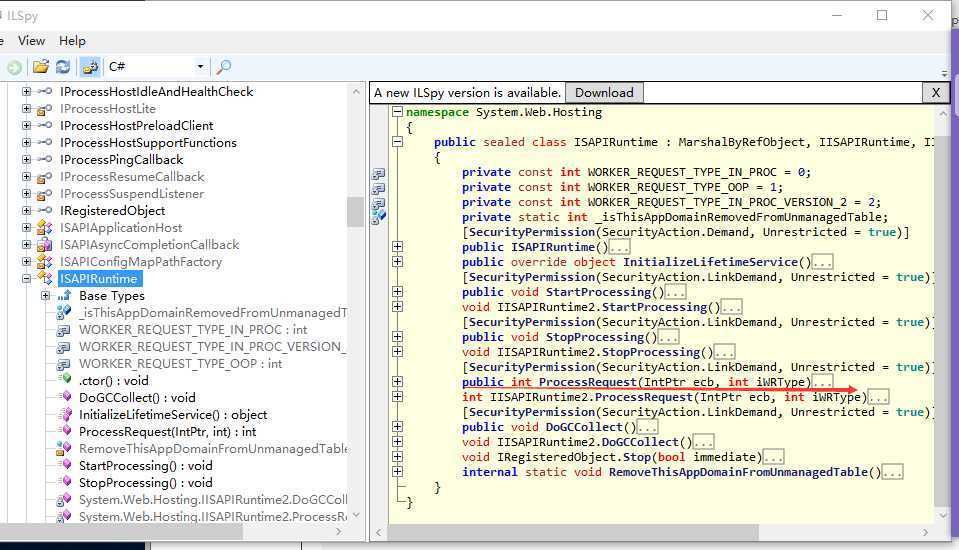Viewport: 959px width, 550px height.
Task: Click the RemoveThisAppDomainFromUnmanagedTable method icon
Action: click(x=64, y=448)
